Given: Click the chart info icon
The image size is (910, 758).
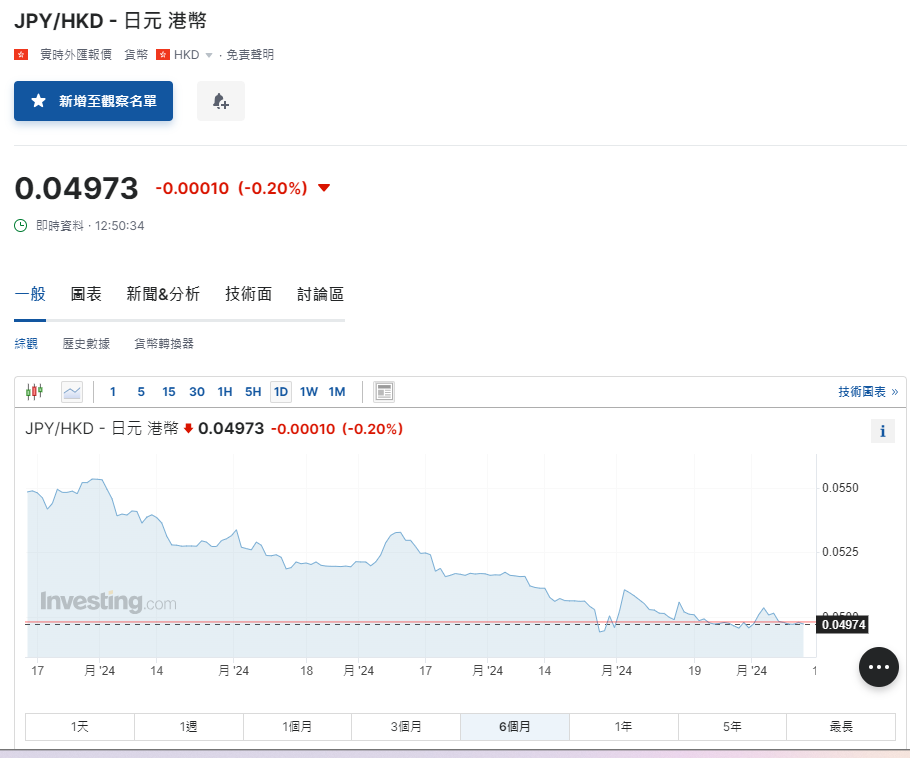Looking at the screenshot, I should click(x=881, y=431).
